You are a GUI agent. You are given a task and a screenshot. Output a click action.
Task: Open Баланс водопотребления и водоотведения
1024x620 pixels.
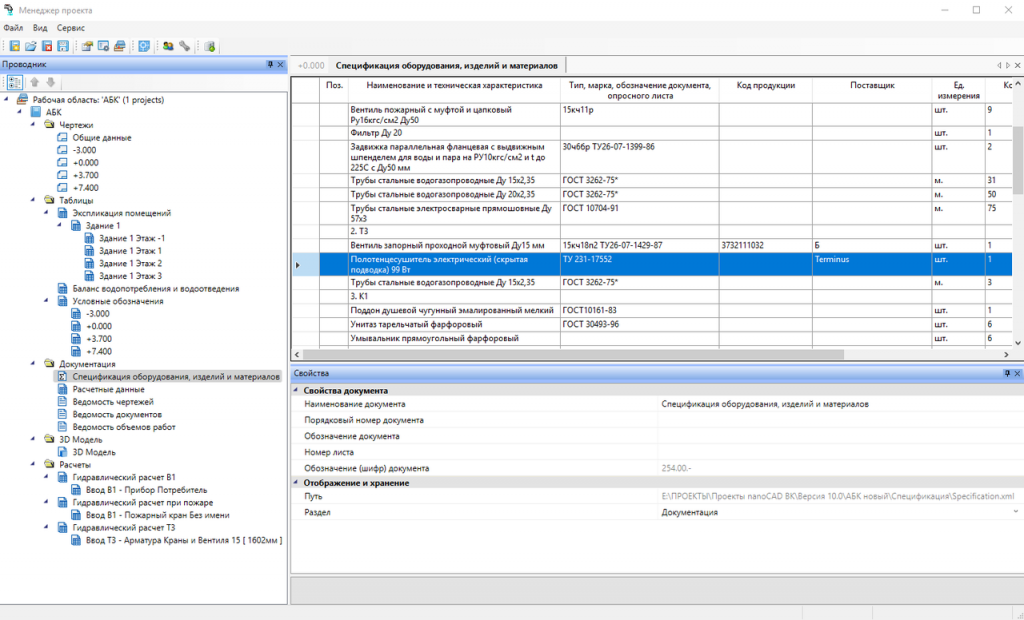pos(155,289)
